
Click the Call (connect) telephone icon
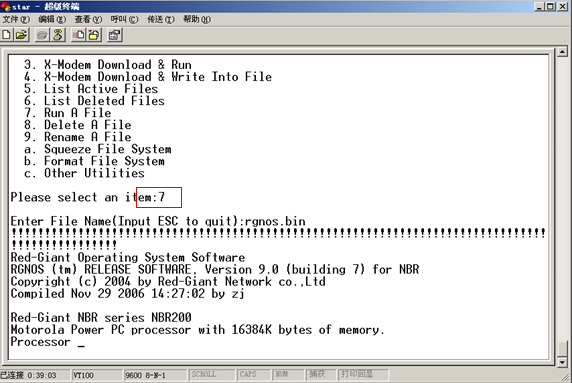[42, 35]
